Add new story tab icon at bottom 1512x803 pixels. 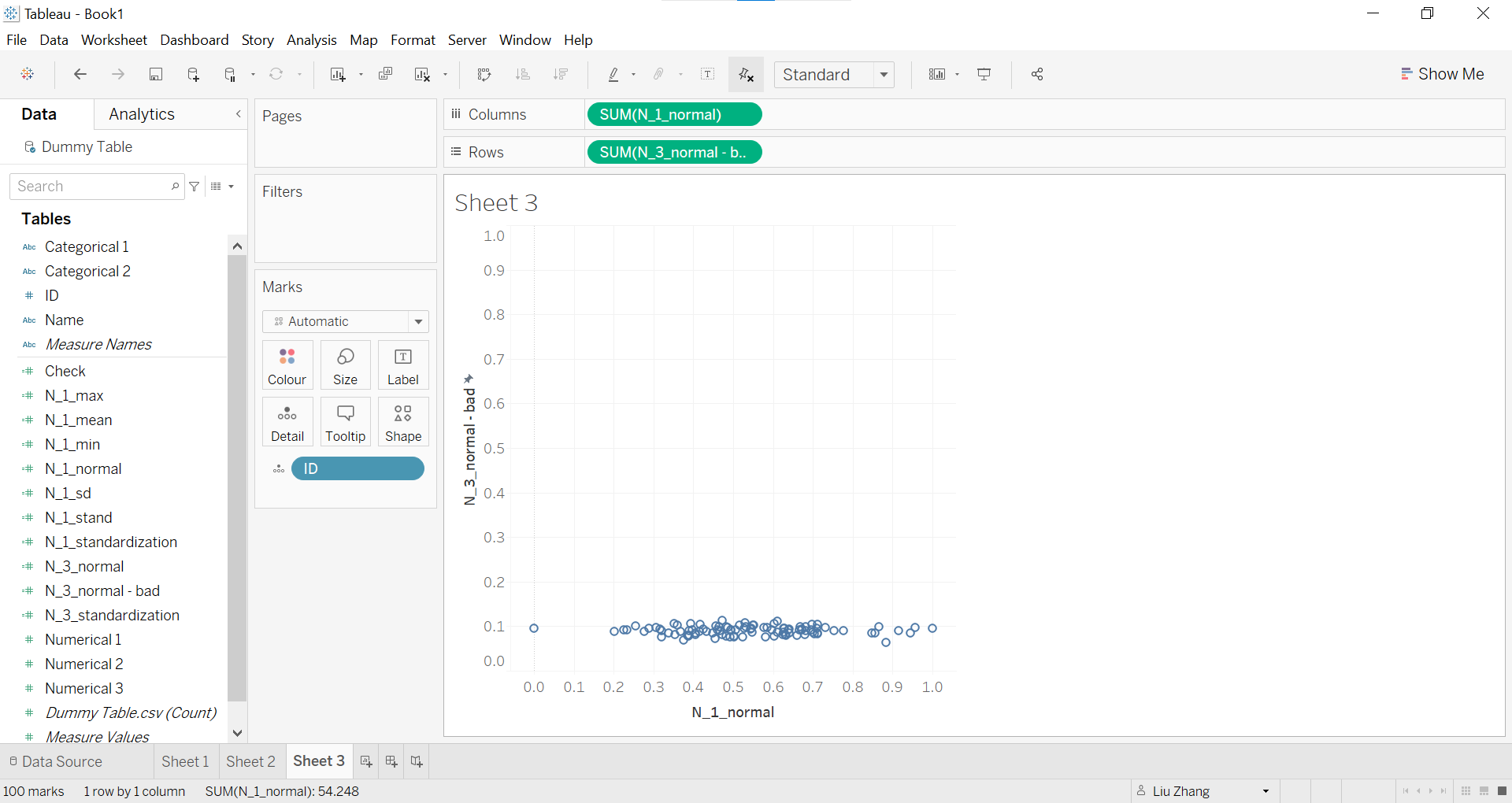tap(417, 761)
